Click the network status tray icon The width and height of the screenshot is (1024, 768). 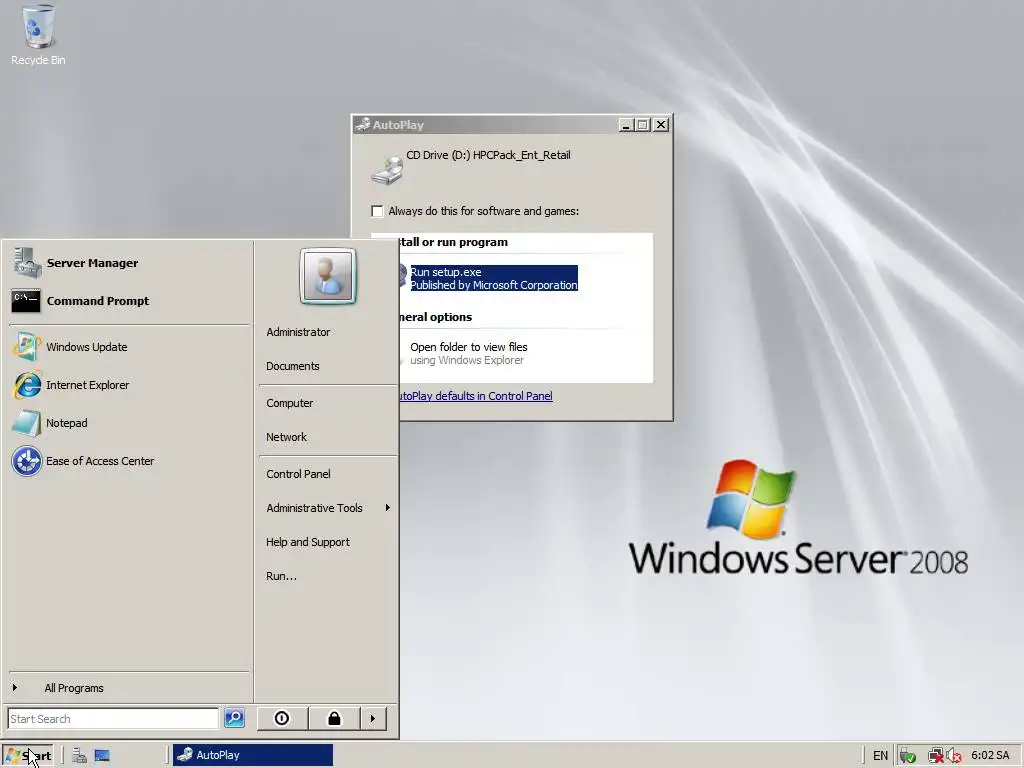935,756
